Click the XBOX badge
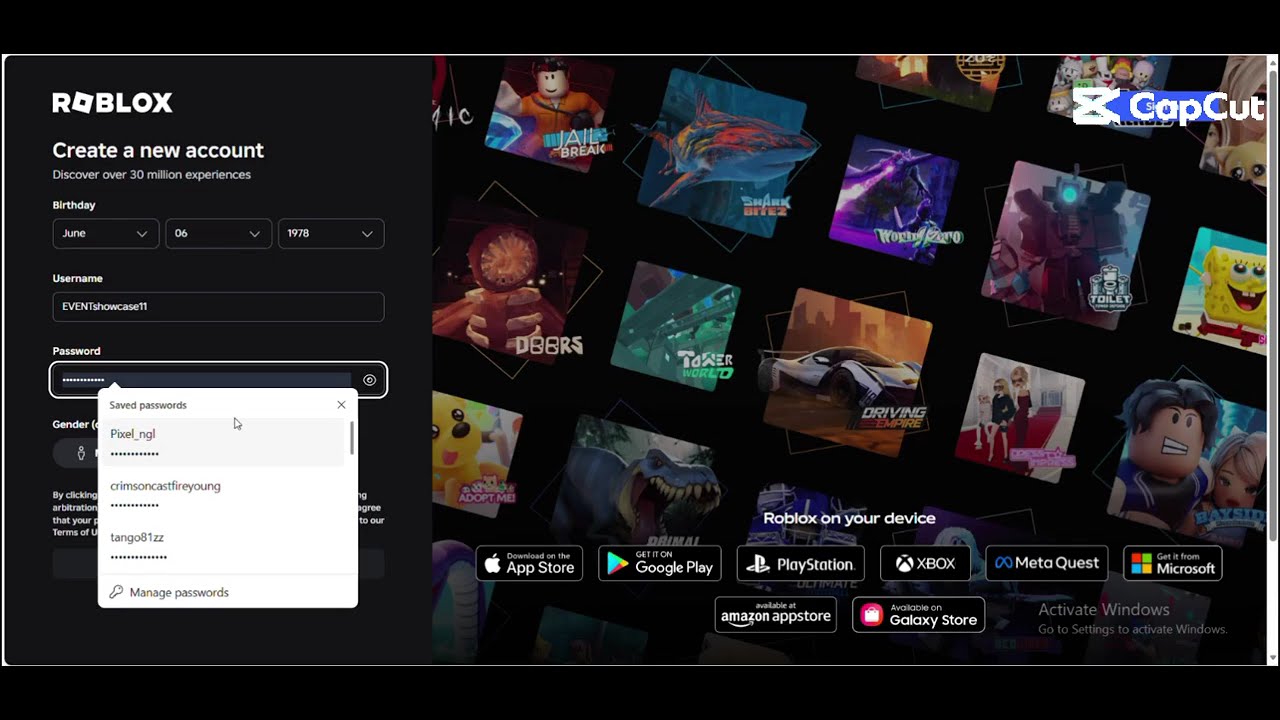This screenshot has height=720, width=1280. click(925, 563)
